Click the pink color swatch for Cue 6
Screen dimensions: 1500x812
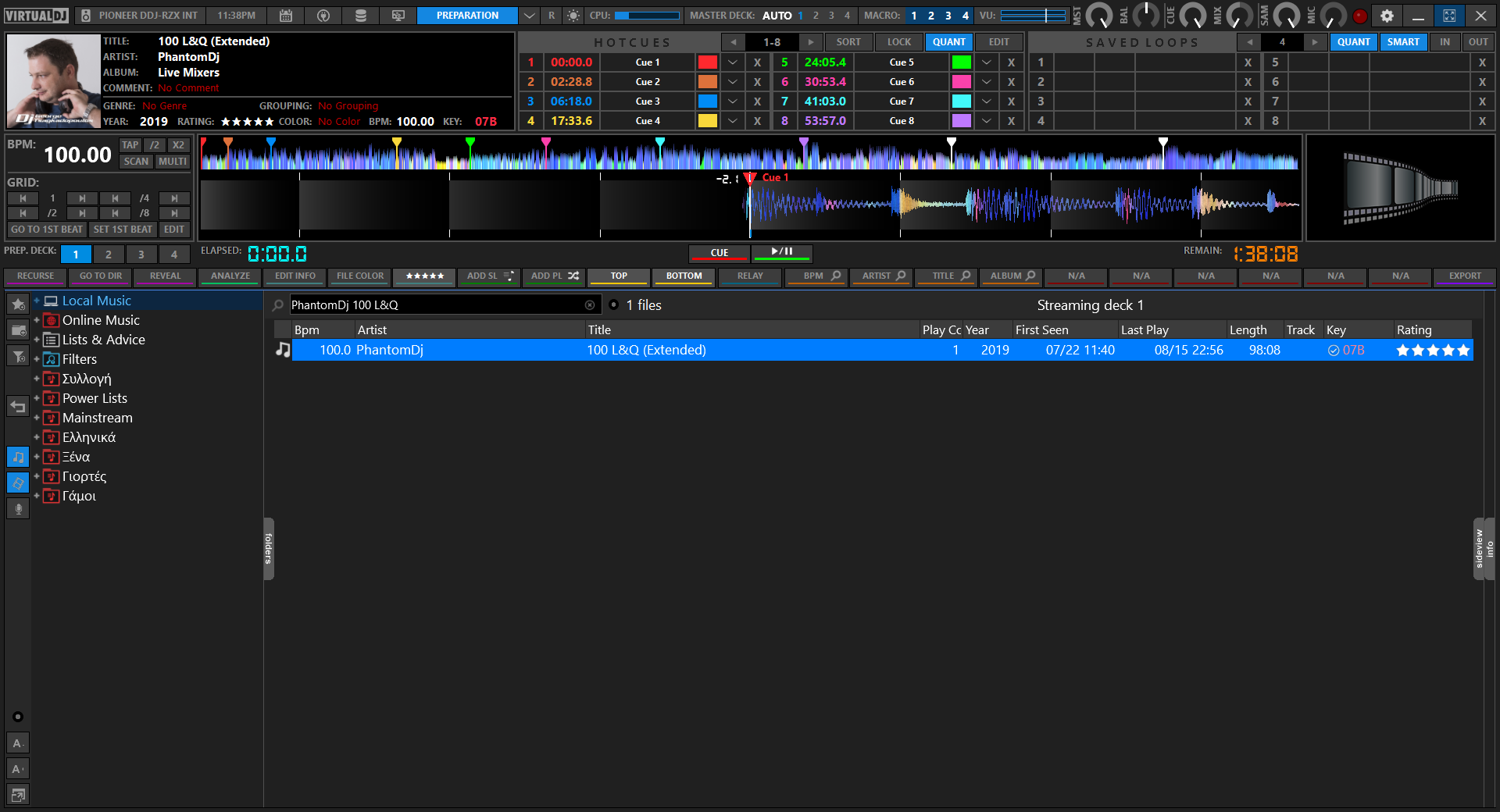962,82
